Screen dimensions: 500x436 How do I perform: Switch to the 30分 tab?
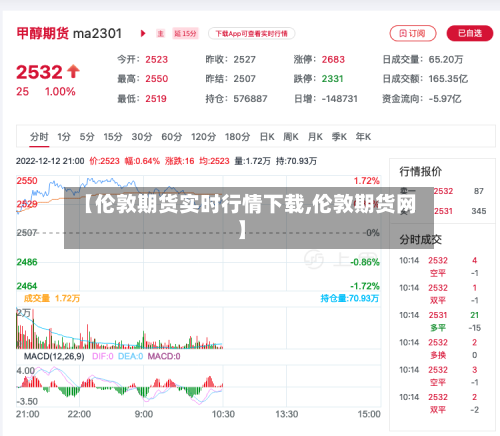[x=142, y=137]
